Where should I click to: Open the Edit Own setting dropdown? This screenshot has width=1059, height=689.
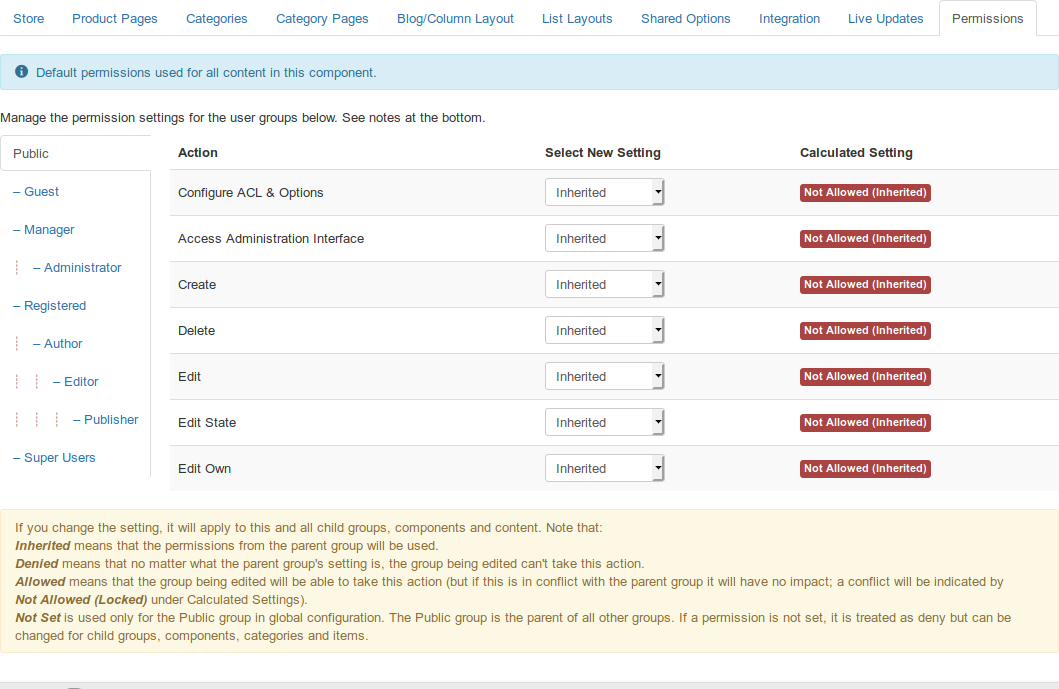(x=604, y=468)
